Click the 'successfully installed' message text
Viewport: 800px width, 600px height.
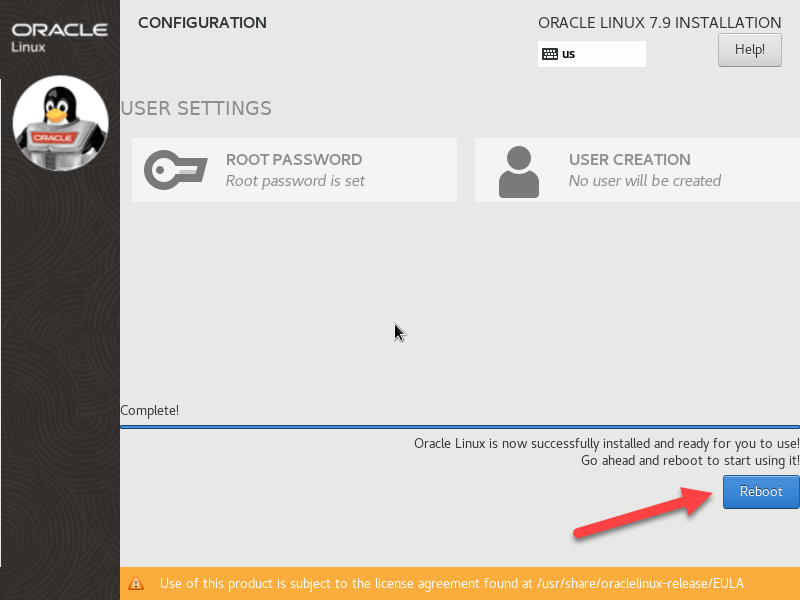[x=606, y=443]
